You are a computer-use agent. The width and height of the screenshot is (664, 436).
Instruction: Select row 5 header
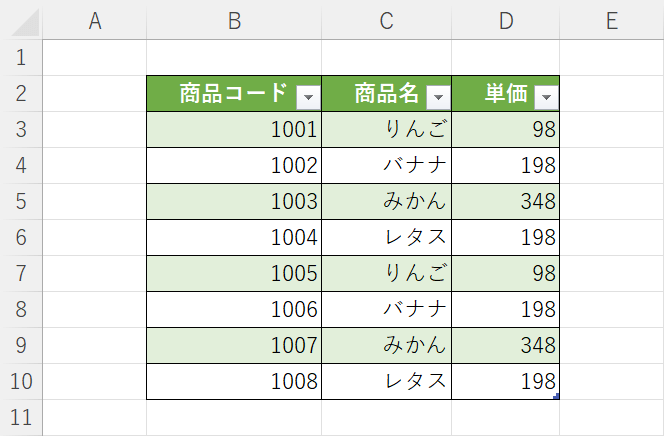(x=21, y=201)
